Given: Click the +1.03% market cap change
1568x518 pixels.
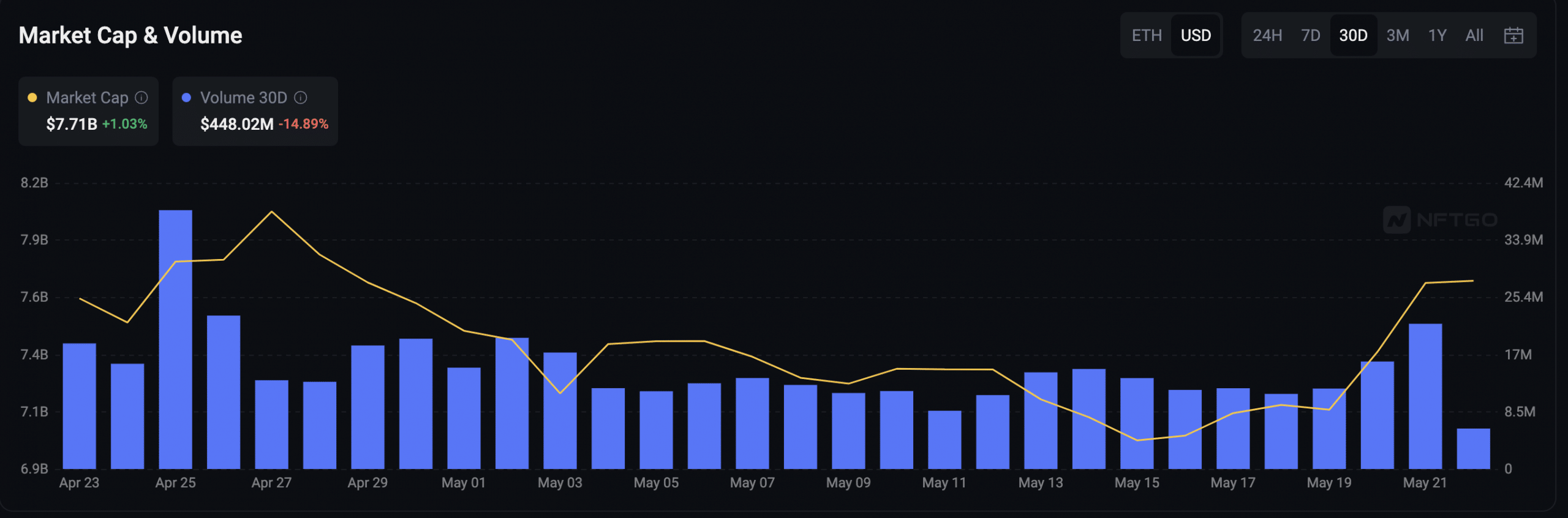Looking at the screenshot, I should [x=124, y=124].
